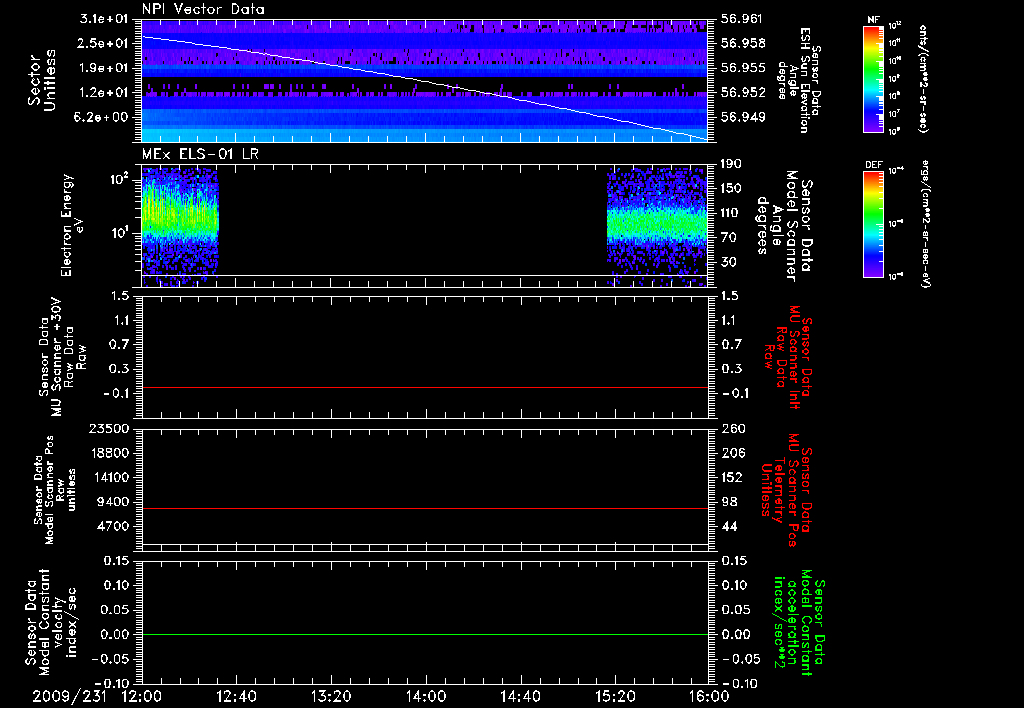The image size is (1024, 708).
Task: Click the 14:00 time axis label
Action: point(426,696)
